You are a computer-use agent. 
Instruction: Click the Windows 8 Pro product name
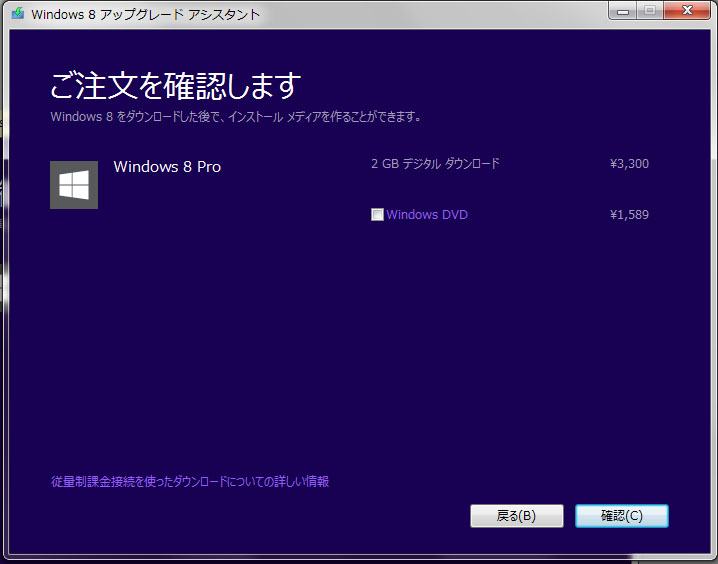(x=167, y=167)
